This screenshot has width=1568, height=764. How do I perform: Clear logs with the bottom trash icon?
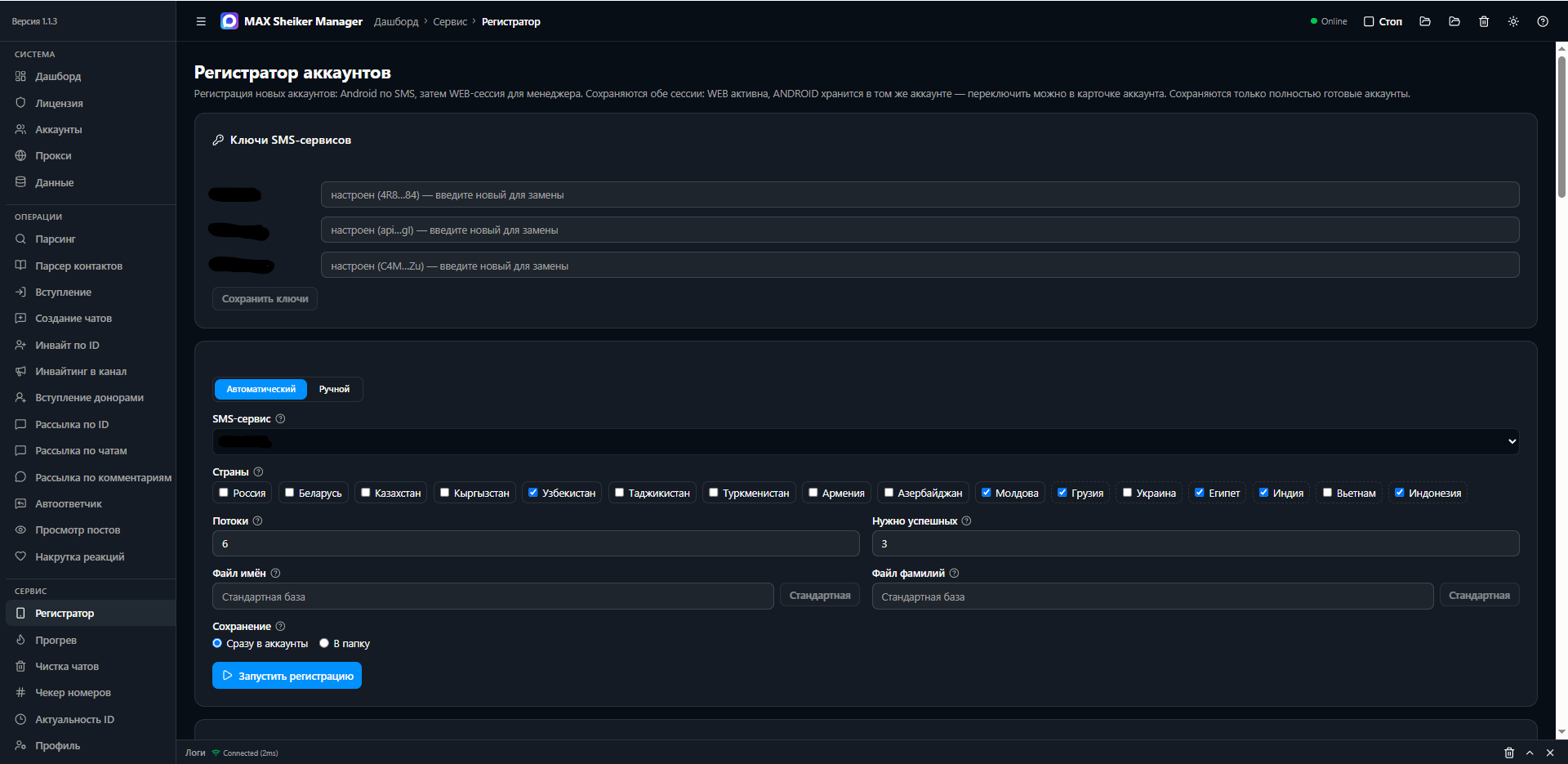1509,753
